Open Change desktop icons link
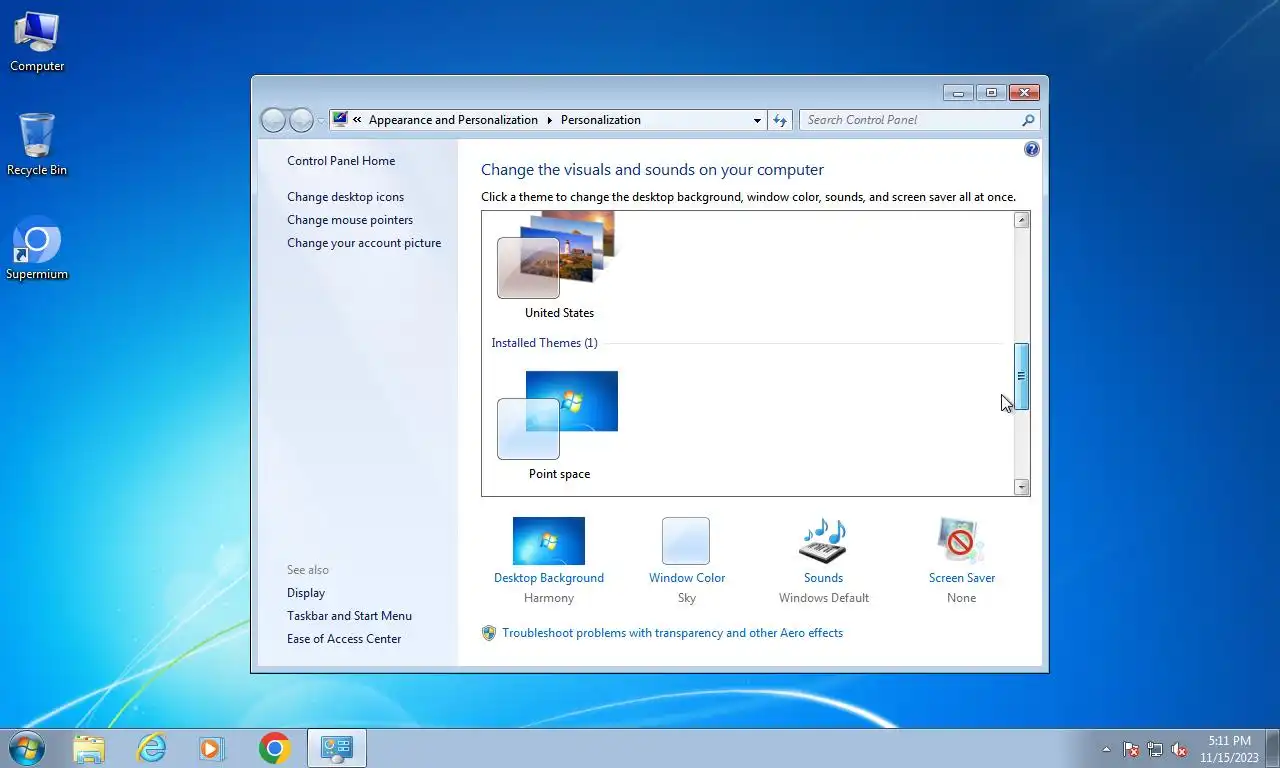Screen dimensions: 1280x768 click(x=346, y=197)
